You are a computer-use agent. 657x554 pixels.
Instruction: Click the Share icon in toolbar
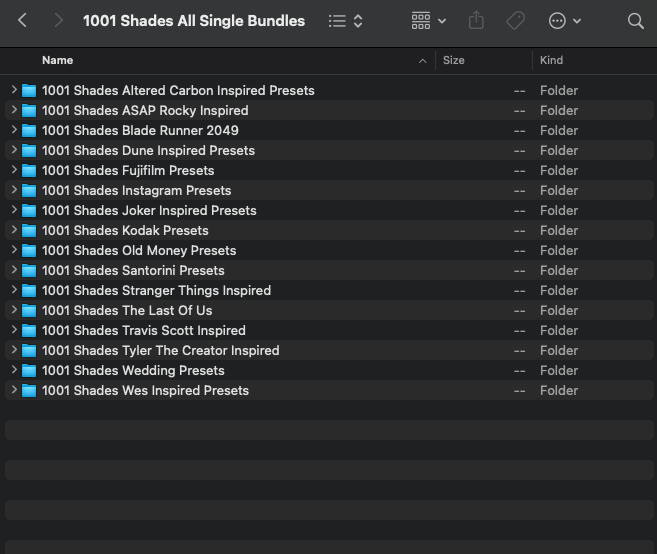(x=476, y=21)
